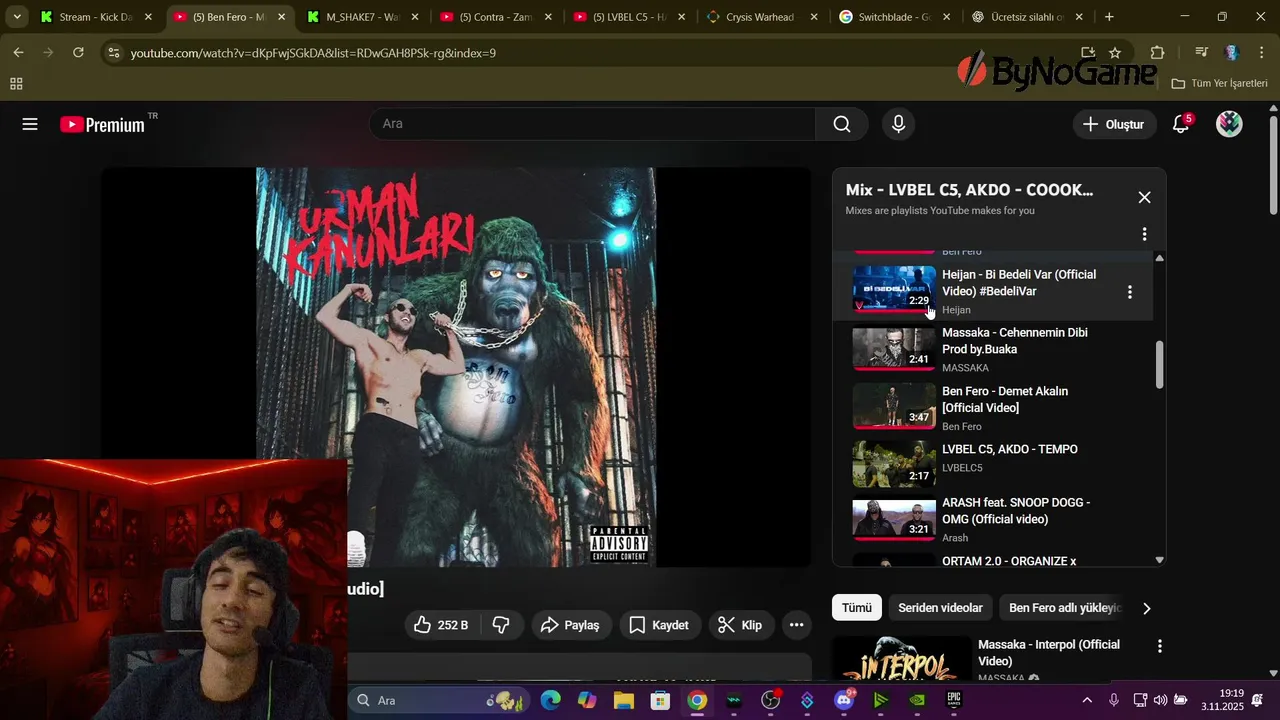Viewport: 1280px width, 720px height.
Task: Select Ben Fero - Demet Akalın playlist item
Action: (x=992, y=408)
